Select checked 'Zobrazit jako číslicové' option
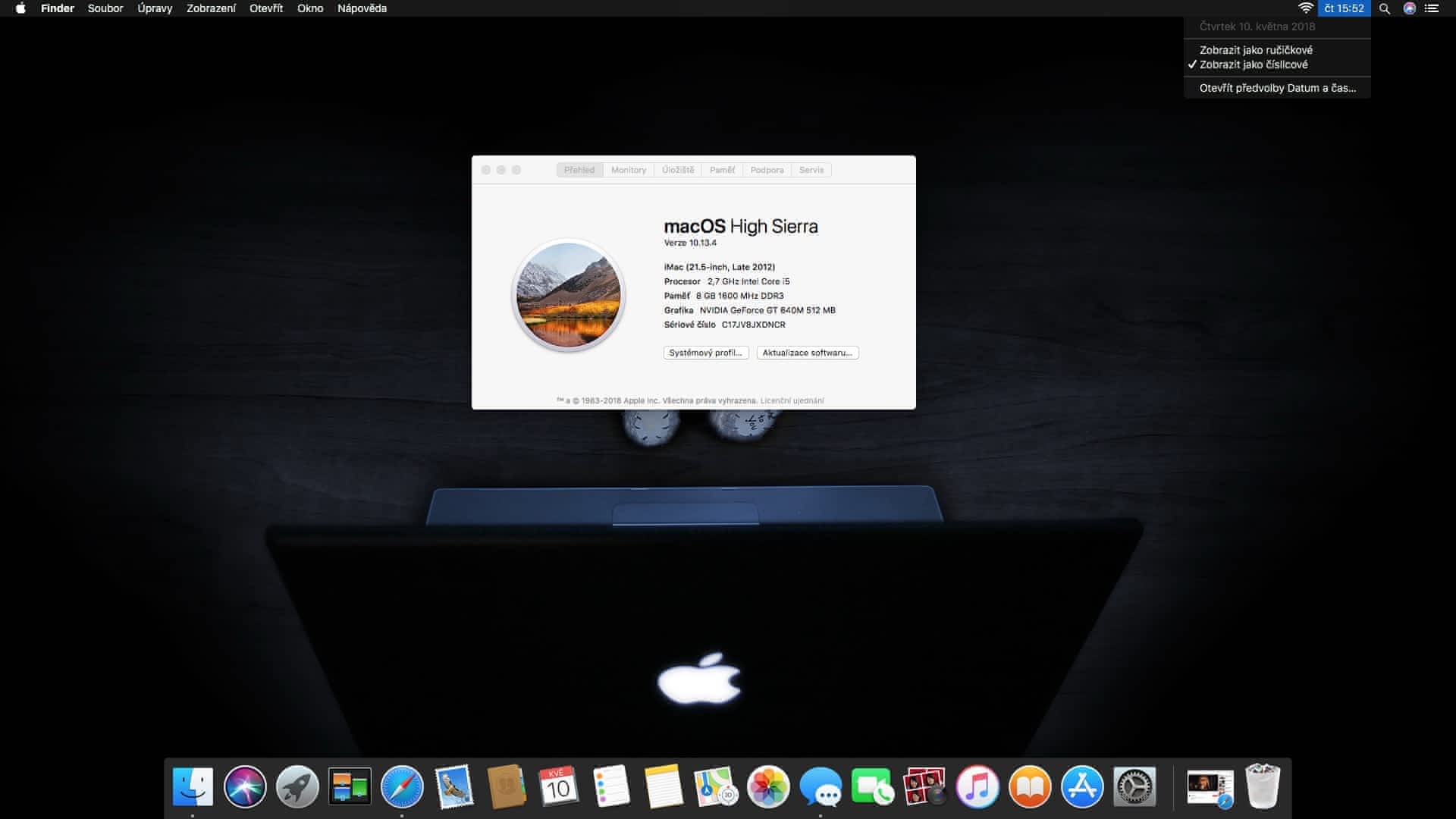Image resolution: width=1456 pixels, height=819 pixels. click(1254, 64)
